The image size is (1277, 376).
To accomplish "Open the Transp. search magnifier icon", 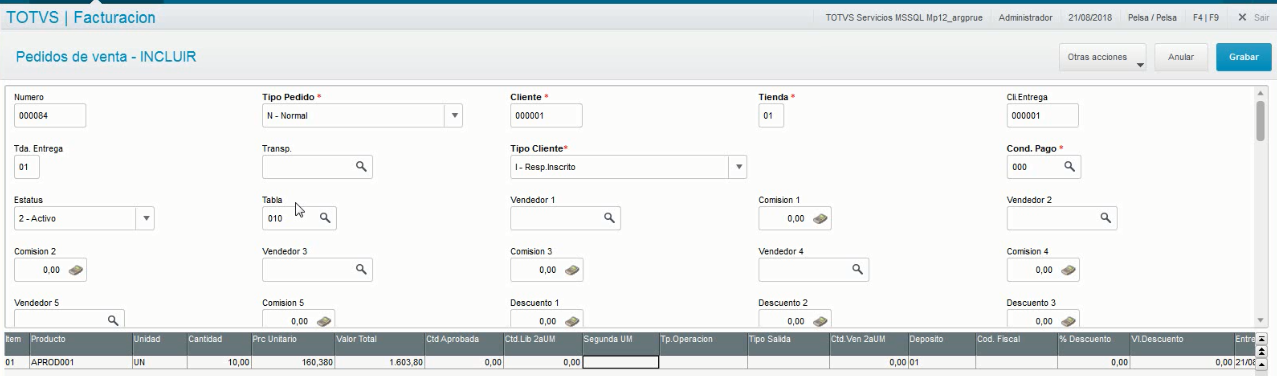I will pyautogui.click(x=362, y=166).
